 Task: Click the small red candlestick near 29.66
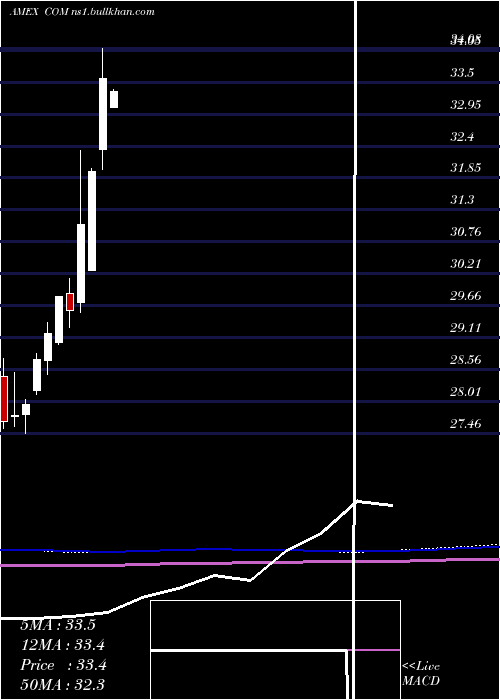click(70, 302)
